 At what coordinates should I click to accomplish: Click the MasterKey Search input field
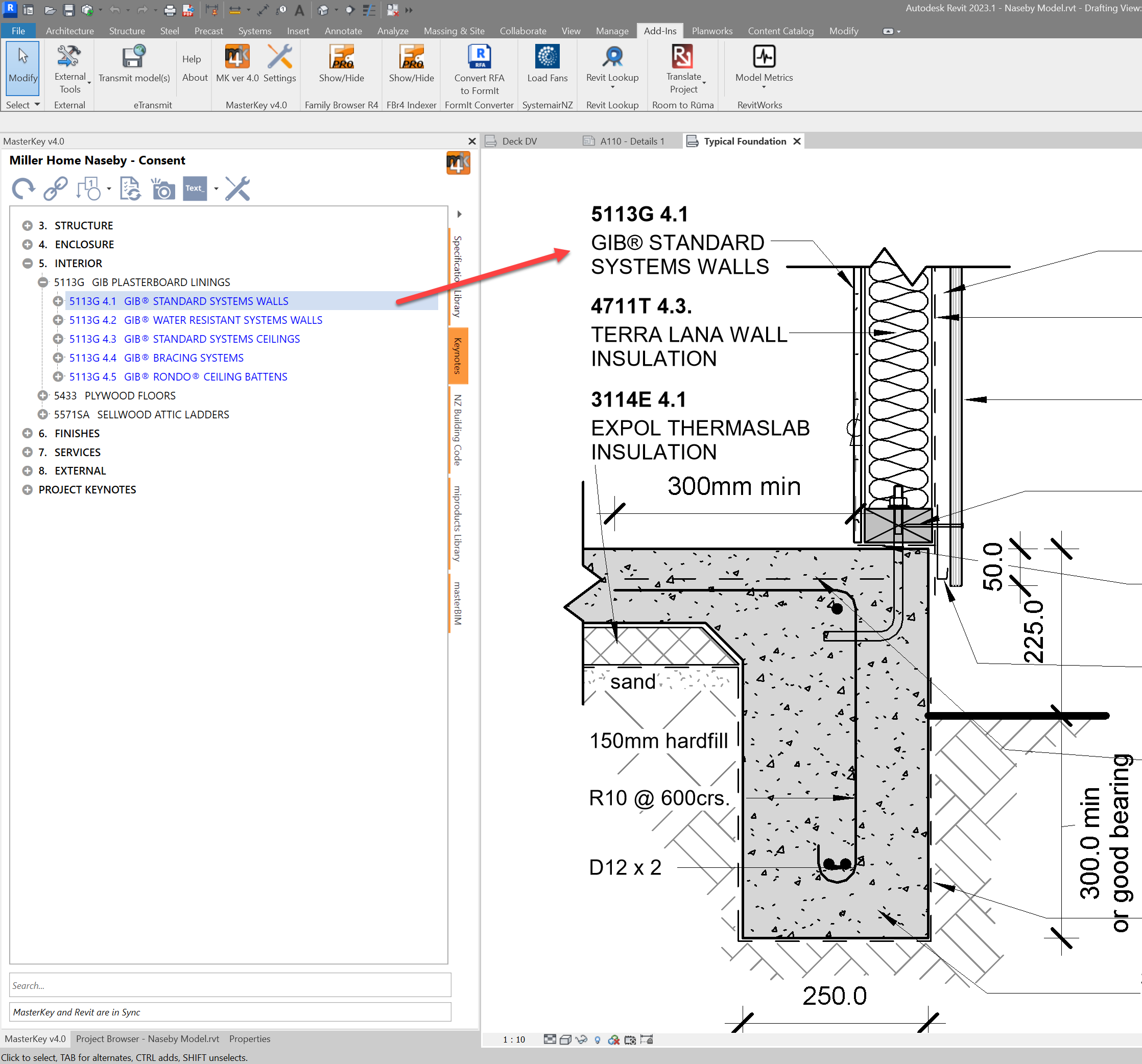point(230,985)
